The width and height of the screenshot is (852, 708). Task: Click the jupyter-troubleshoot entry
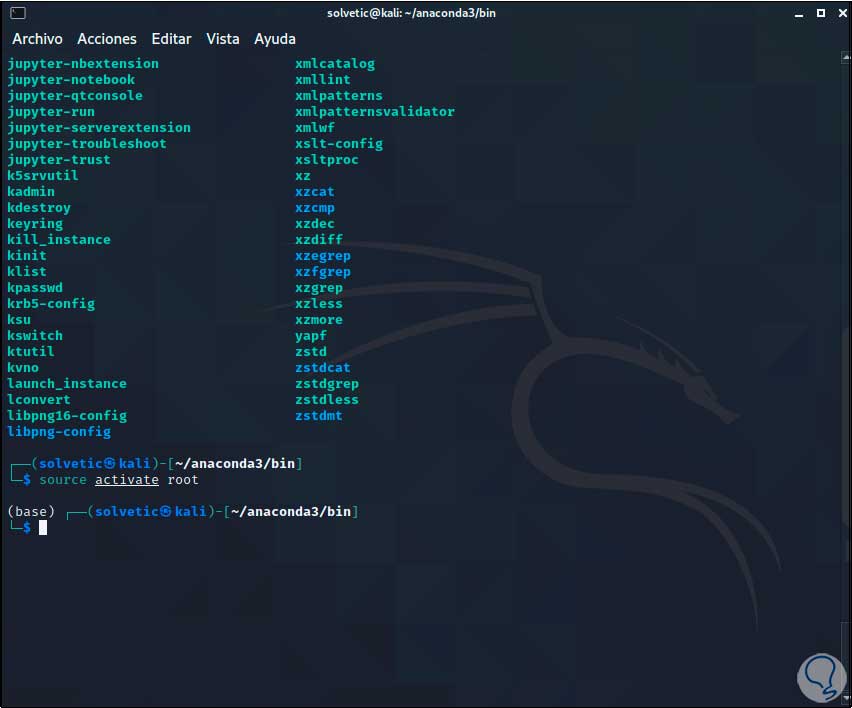tap(87, 144)
